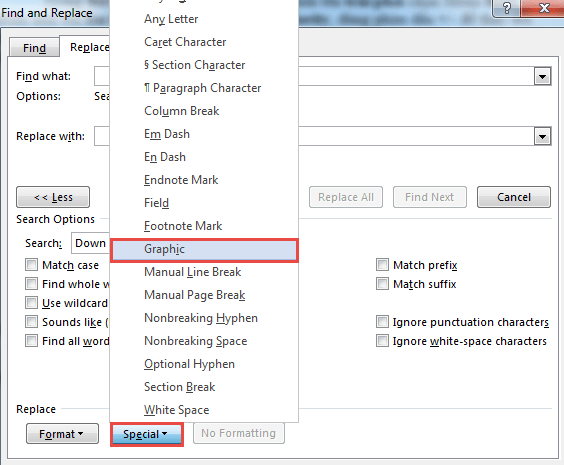Viewport: 564px width, 465px height.
Task: Enable the Match case checkbox
Action: tap(31, 265)
